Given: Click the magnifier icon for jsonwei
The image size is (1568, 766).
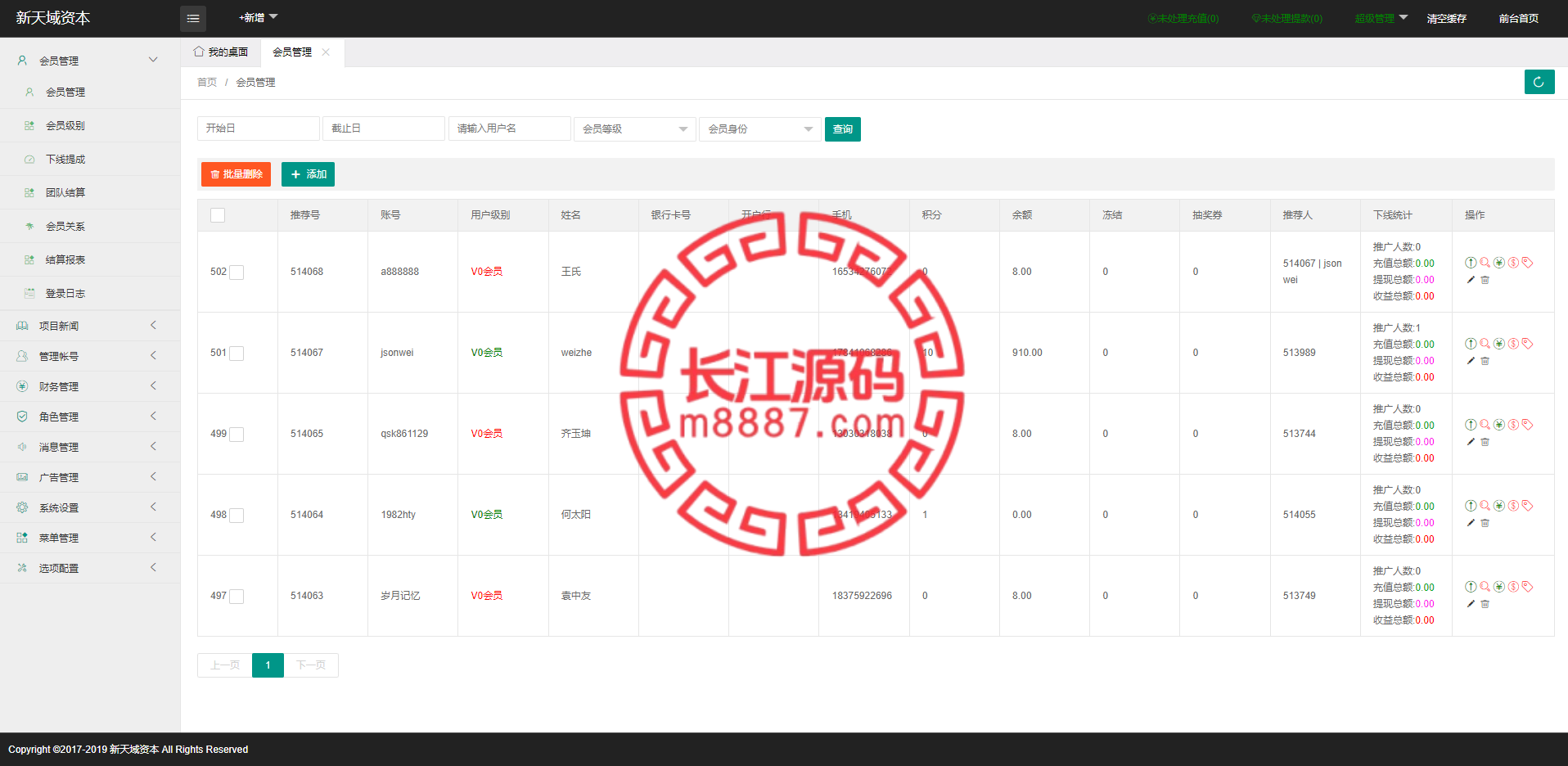Looking at the screenshot, I should (1485, 344).
